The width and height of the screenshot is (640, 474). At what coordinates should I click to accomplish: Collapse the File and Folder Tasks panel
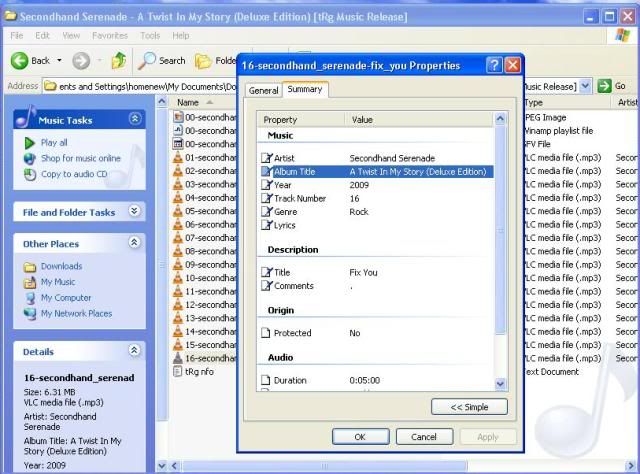pyautogui.click(x=135, y=212)
